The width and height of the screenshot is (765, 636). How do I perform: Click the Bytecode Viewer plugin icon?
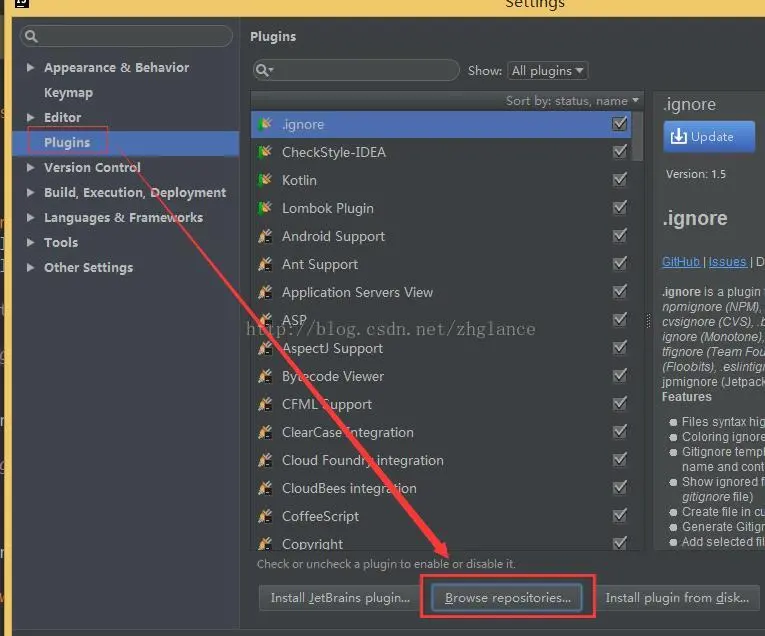[265, 376]
